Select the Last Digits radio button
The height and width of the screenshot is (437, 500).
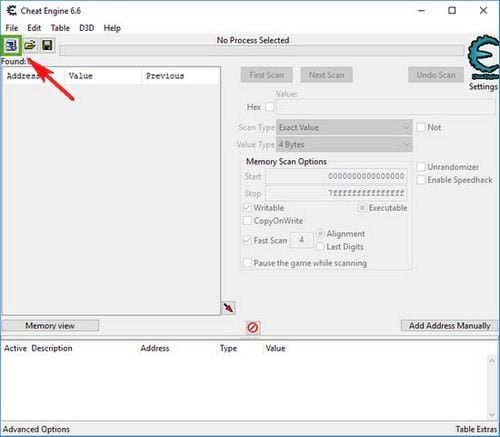320,247
